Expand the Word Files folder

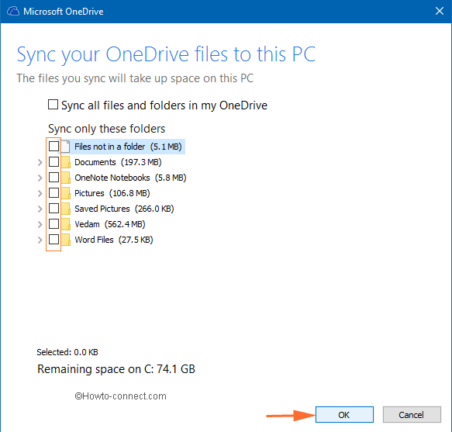pyautogui.click(x=40, y=240)
